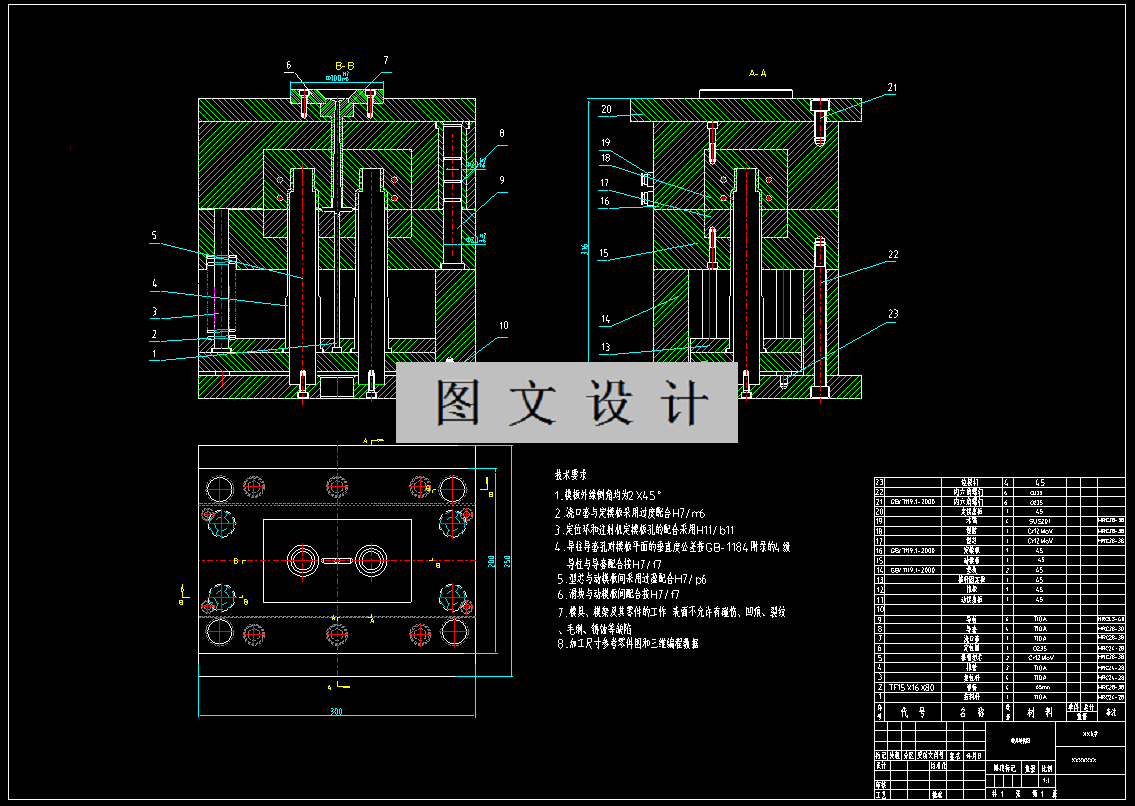Select balloon label 4 left of B-B view
The image size is (1135, 806).
click(154, 283)
